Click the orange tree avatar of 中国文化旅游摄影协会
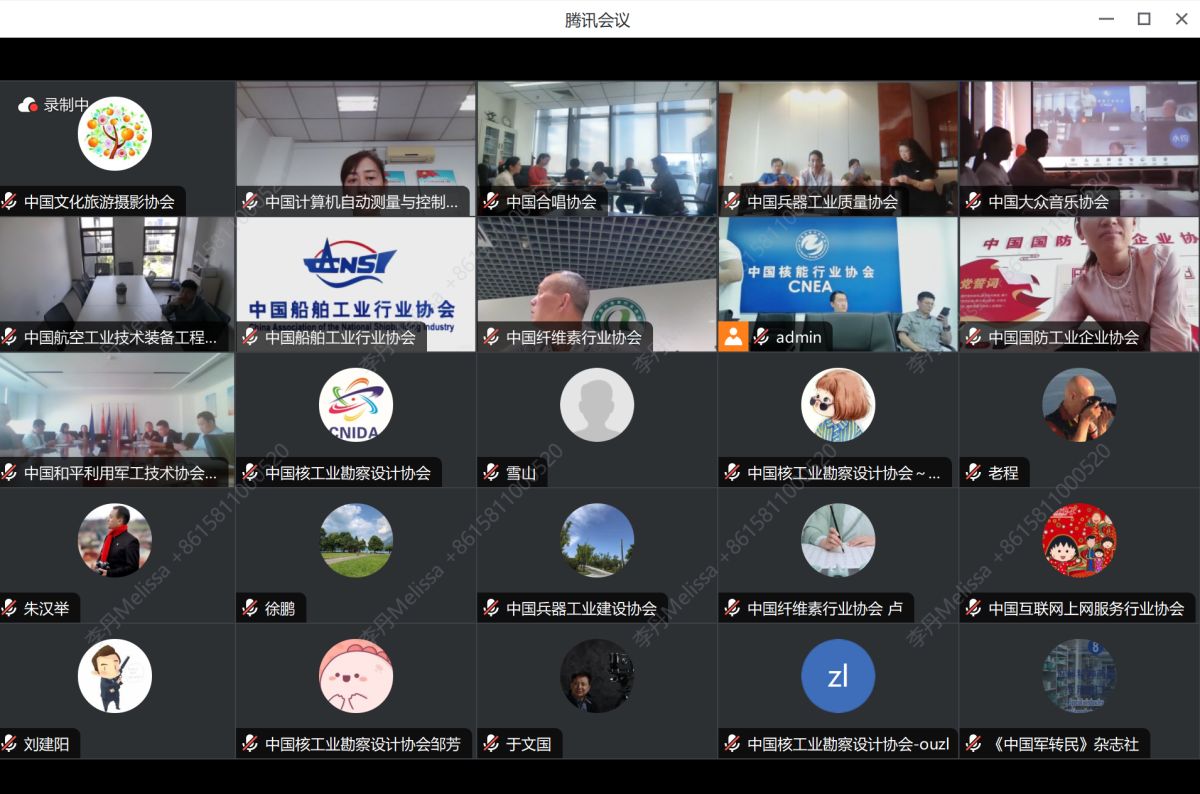Screen dimensions: 1200x794 (115, 134)
